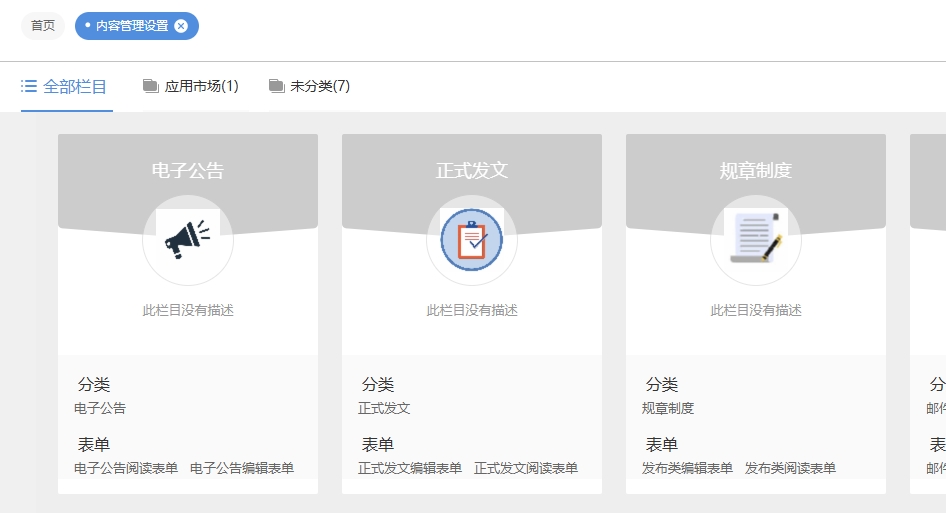Open the 电子公告 card title
The image size is (946, 513).
[x=188, y=171]
